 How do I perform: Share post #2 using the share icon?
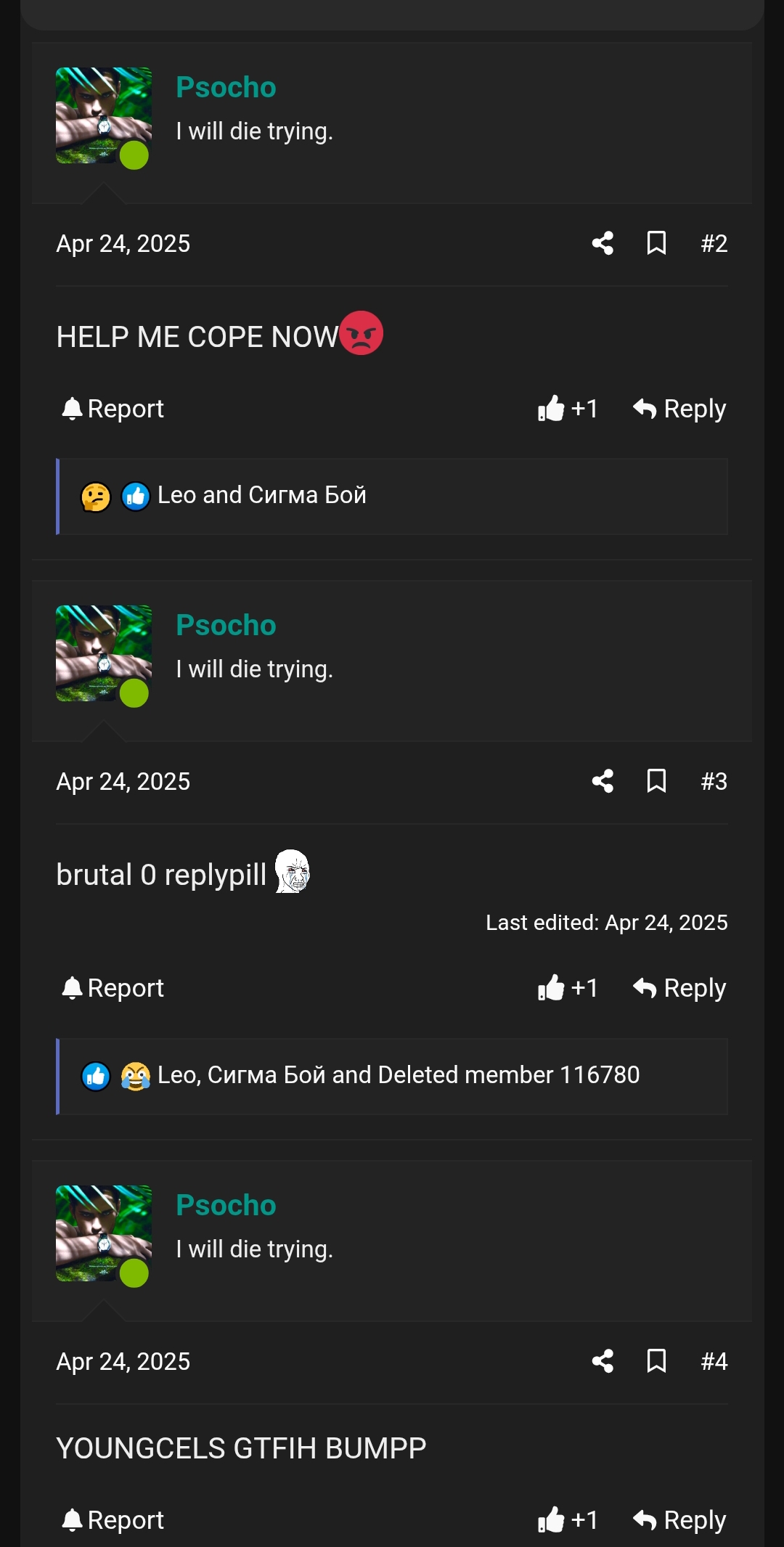click(x=601, y=244)
